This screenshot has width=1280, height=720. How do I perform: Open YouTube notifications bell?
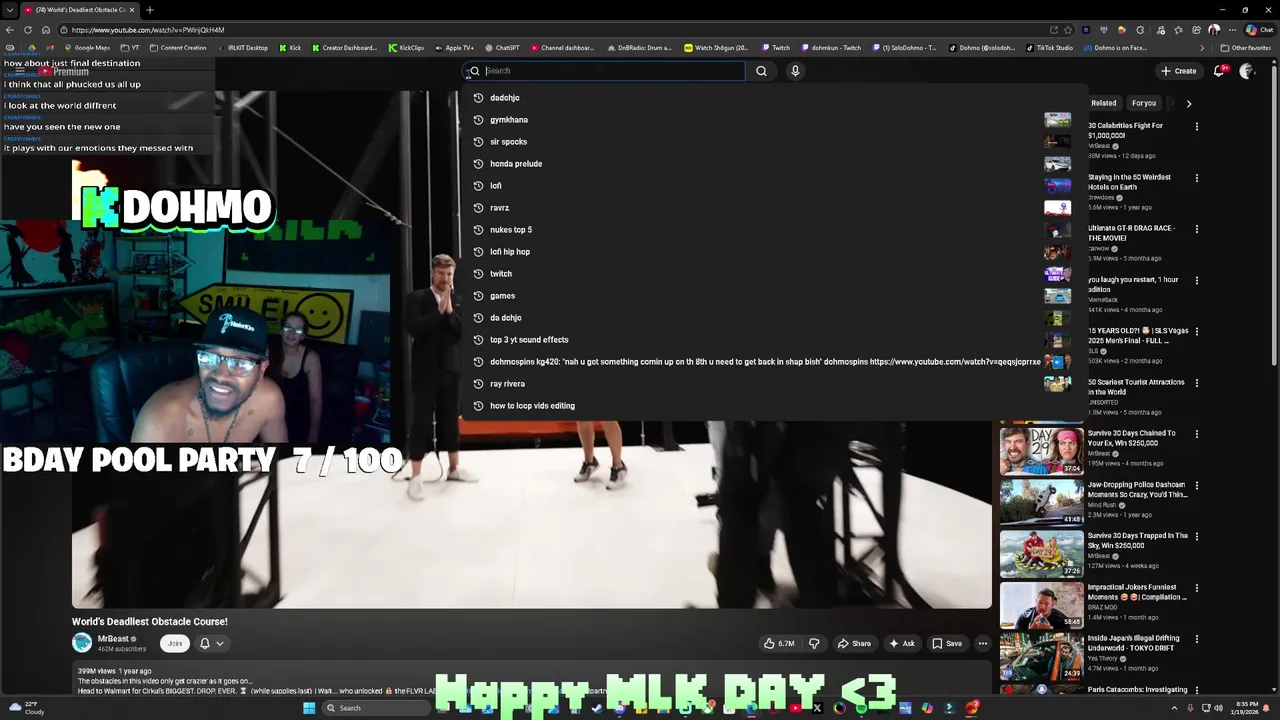(1219, 71)
